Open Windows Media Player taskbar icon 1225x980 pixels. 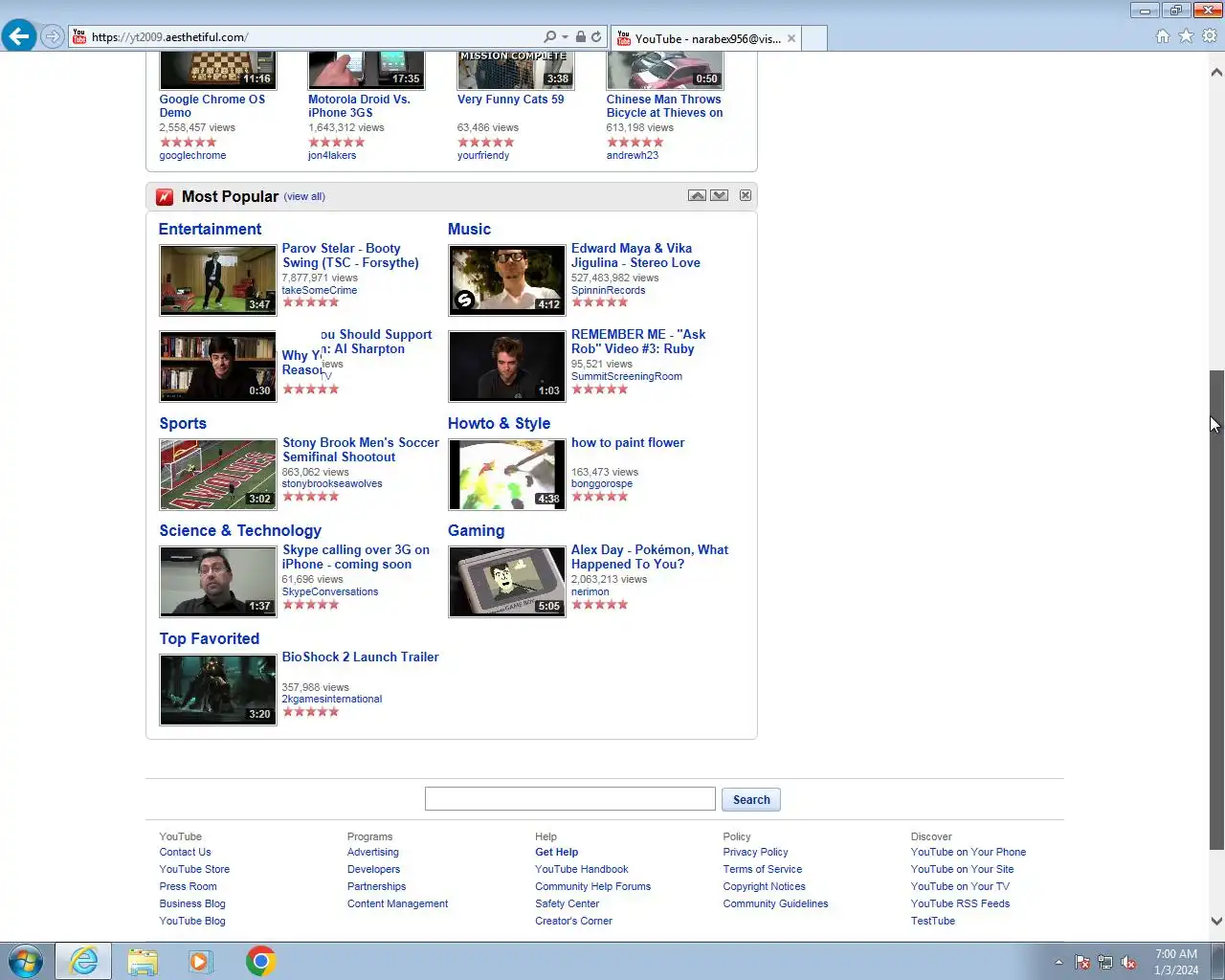(x=200, y=961)
